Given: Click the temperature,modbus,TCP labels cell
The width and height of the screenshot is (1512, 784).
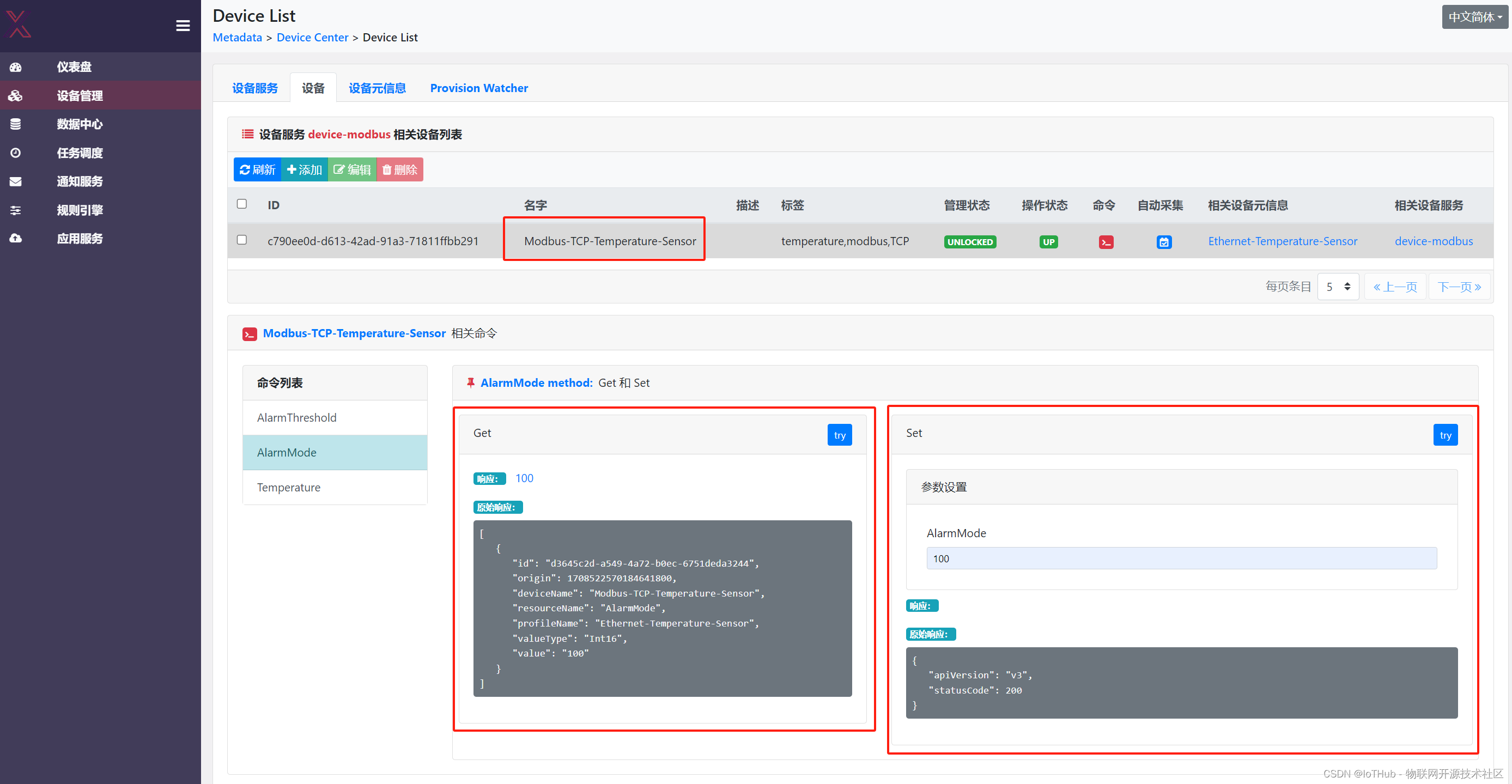Looking at the screenshot, I should (x=845, y=241).
